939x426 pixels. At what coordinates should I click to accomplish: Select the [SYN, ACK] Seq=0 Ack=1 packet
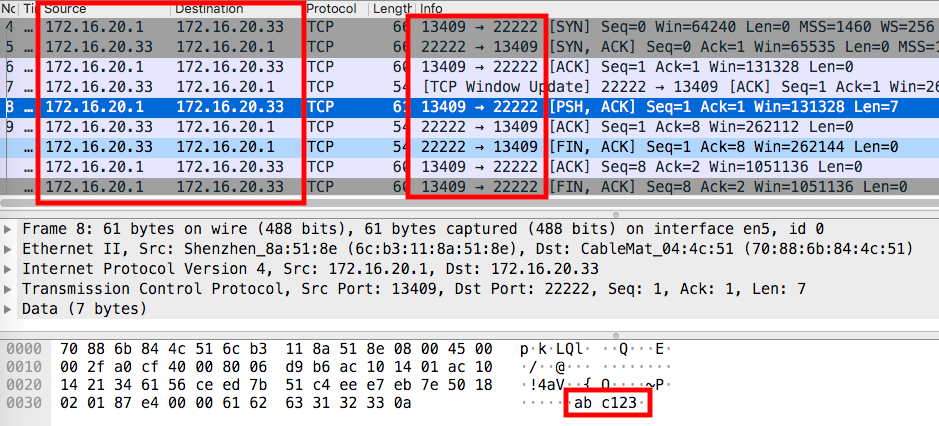[x=470, y=47]
